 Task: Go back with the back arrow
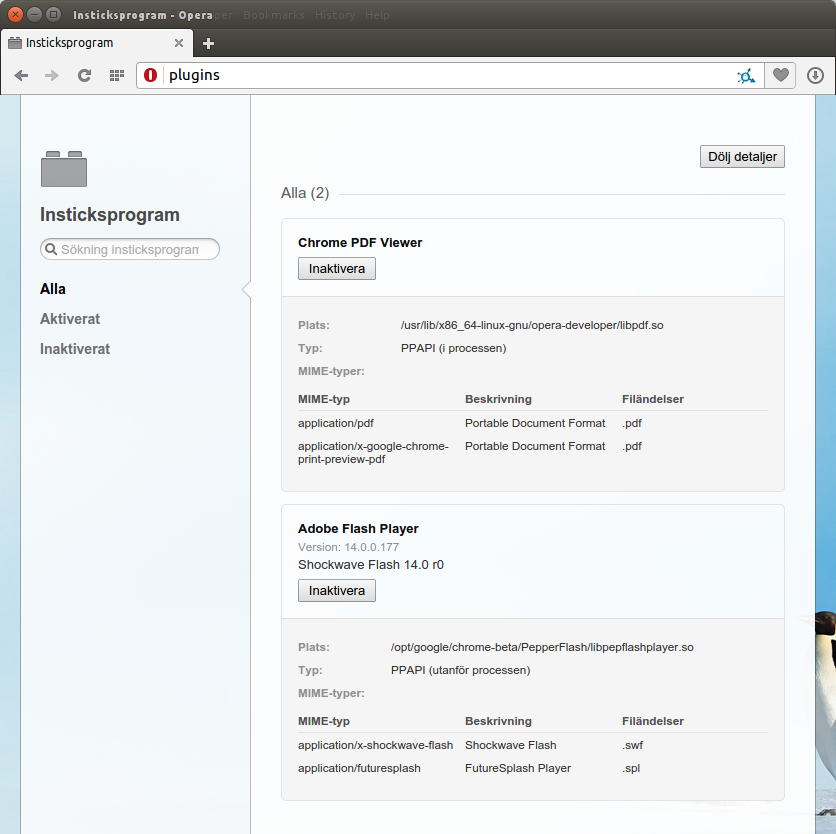pos(21,76)
